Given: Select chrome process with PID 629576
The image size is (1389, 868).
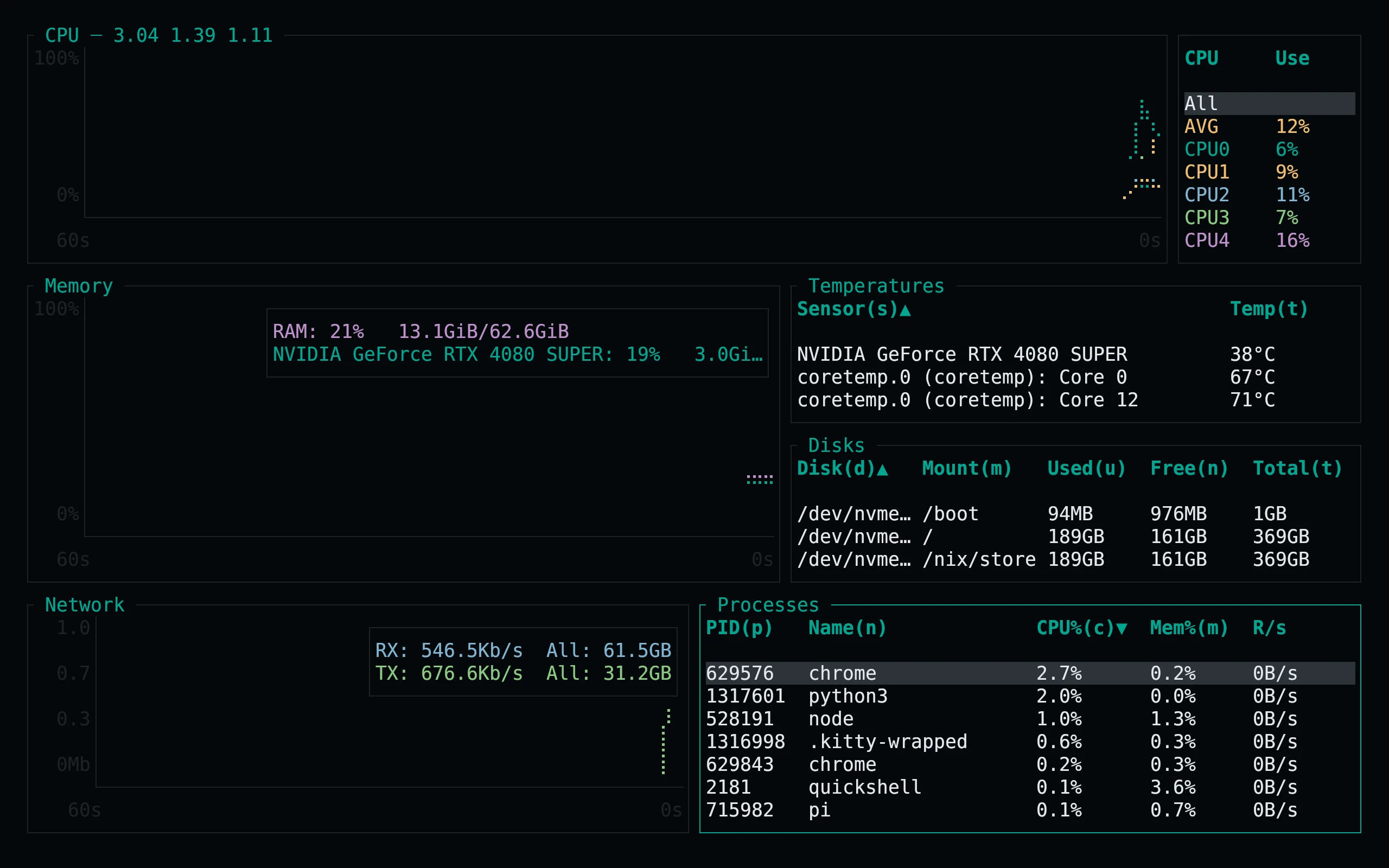Looking at the screenshot, I should tap(1030, 673).
